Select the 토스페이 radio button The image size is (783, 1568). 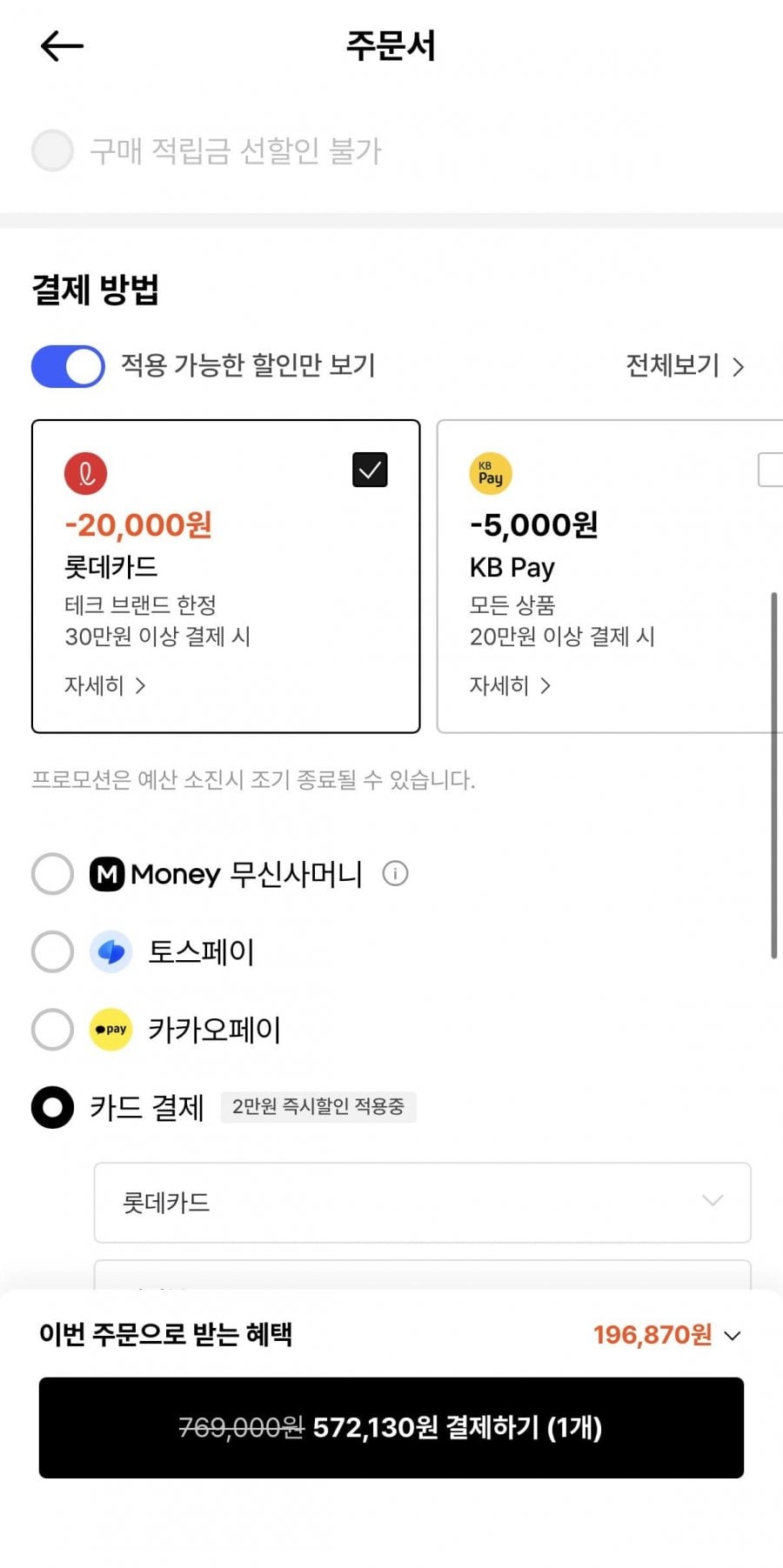tap(52, 951)
